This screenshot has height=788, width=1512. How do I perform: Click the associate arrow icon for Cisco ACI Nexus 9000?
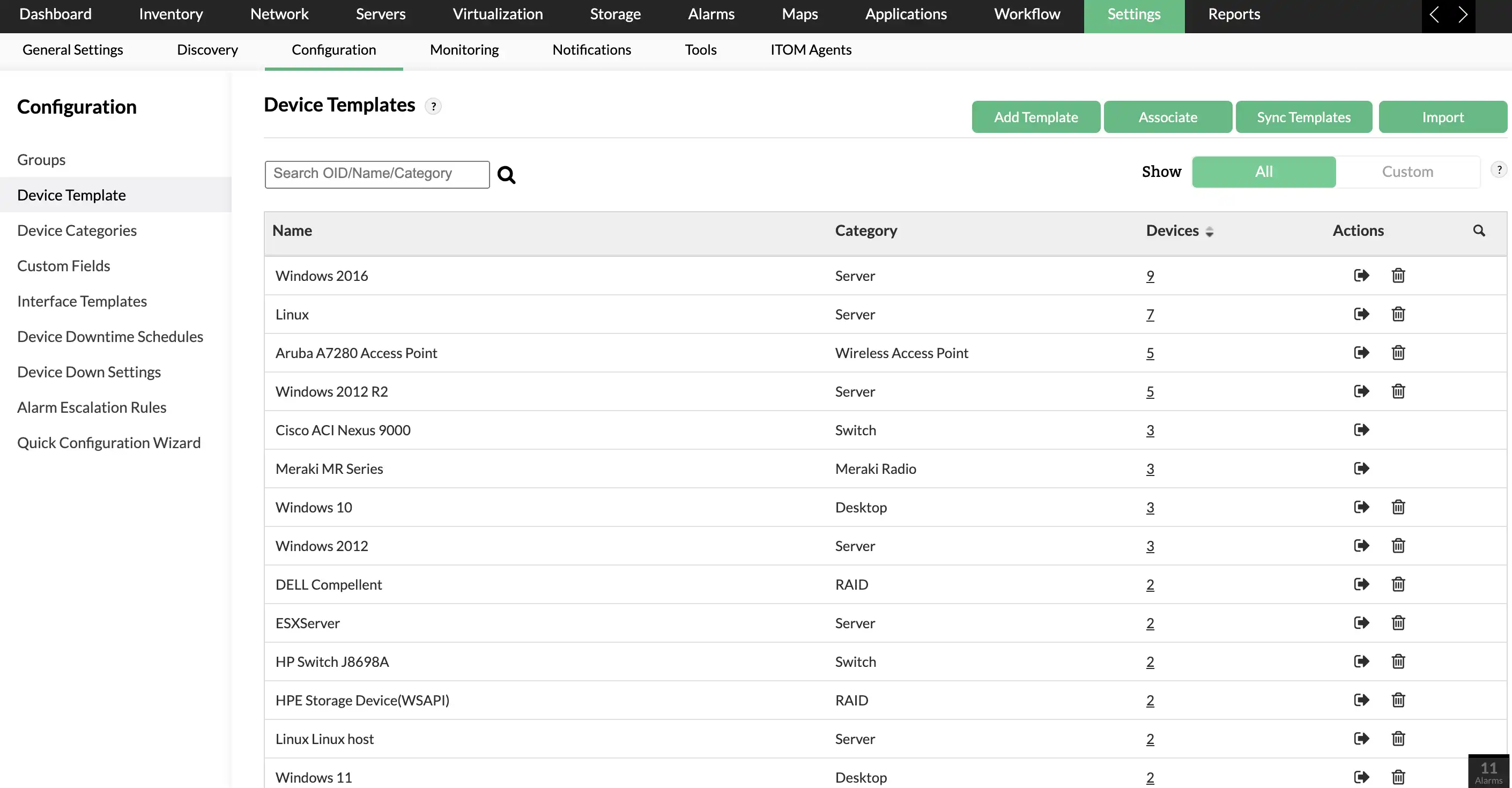coord(1362,429)
